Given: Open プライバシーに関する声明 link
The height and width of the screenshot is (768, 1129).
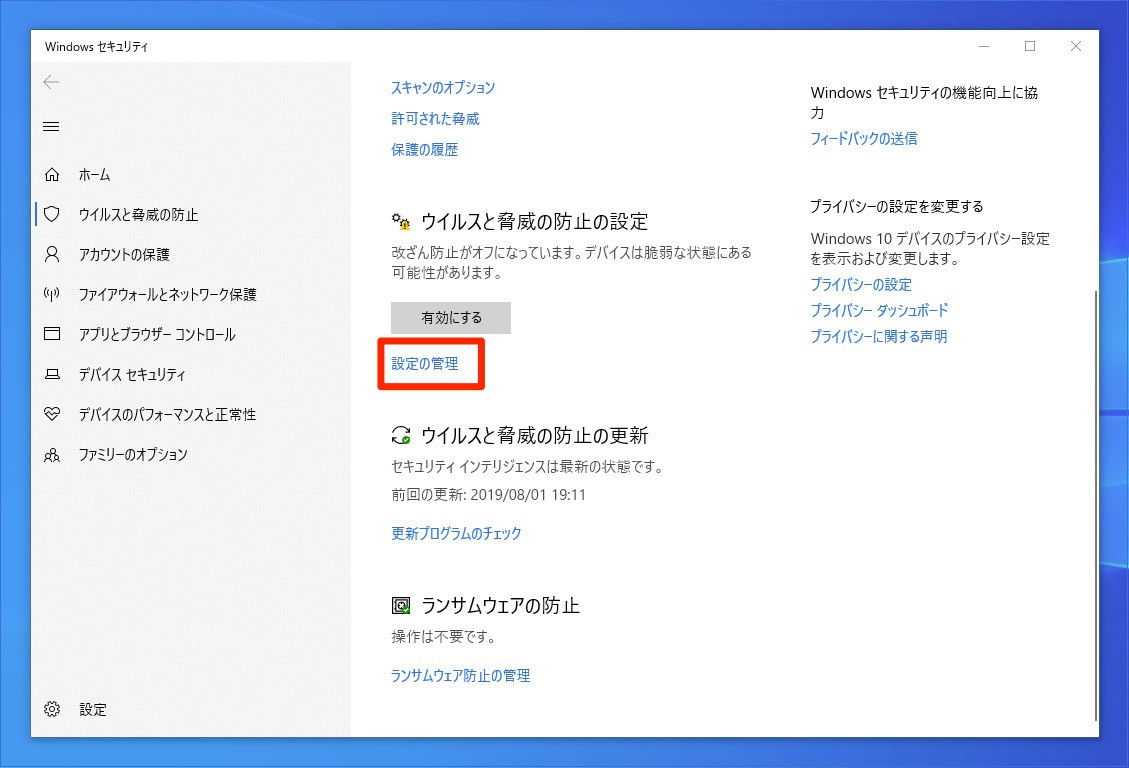Looking at the screenshot, I should pyautogui.click(x=879, y=337).
